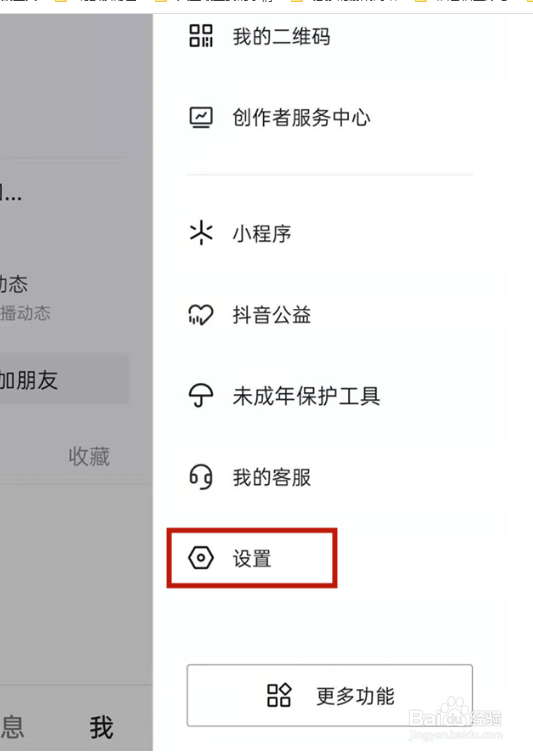Click the dimmed 动态 tab on left

[14, 284]
